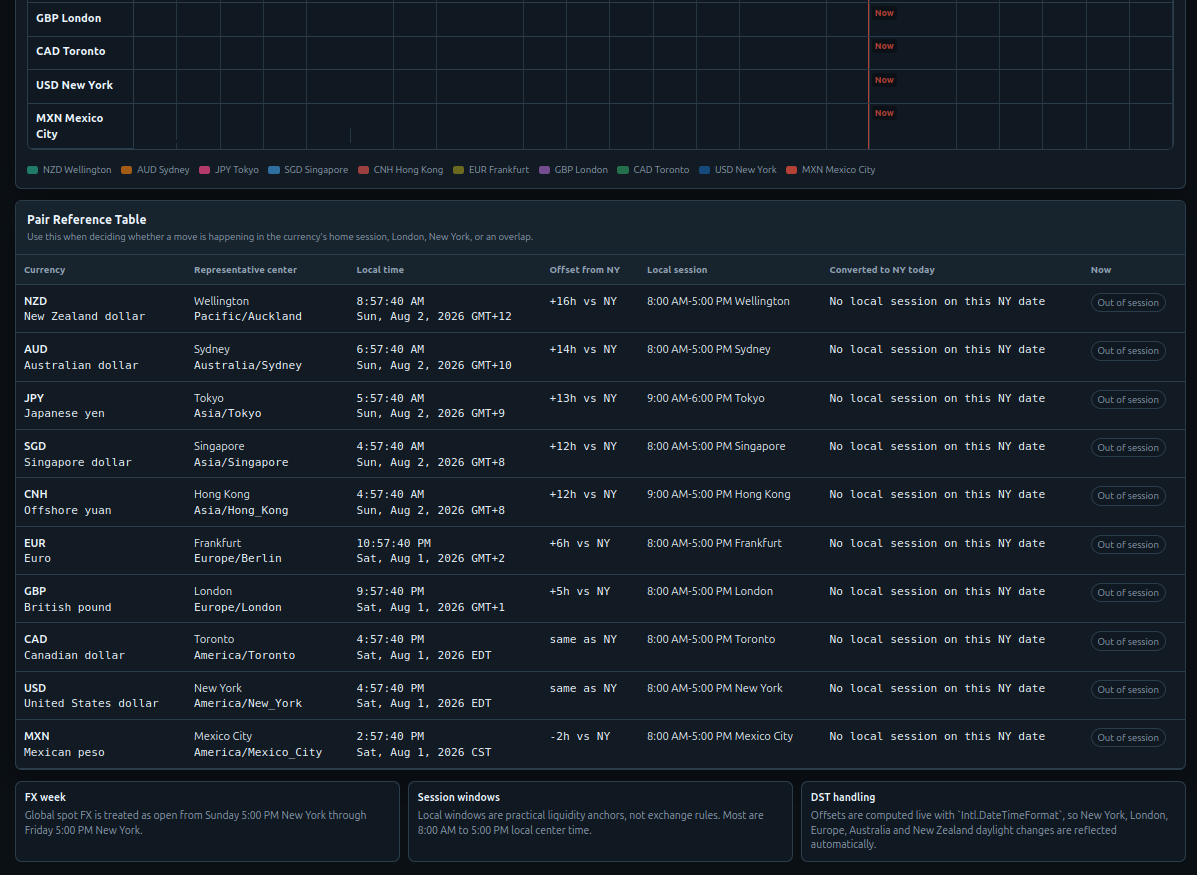Click the Local time column header
Image resolution: width=1197 pixels, height=875 pixels.
(380, 270)
